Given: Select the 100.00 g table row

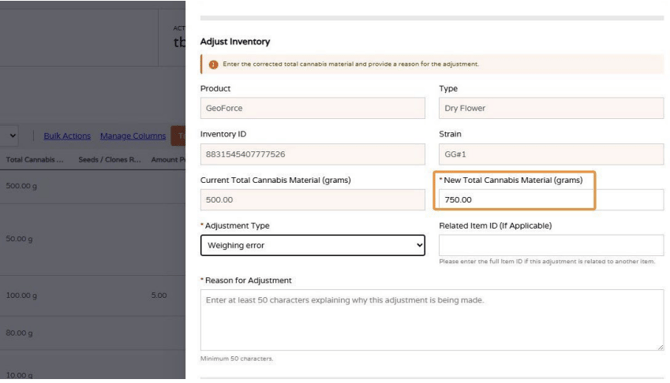Looking at the screenshot, I should pos(93,295).
